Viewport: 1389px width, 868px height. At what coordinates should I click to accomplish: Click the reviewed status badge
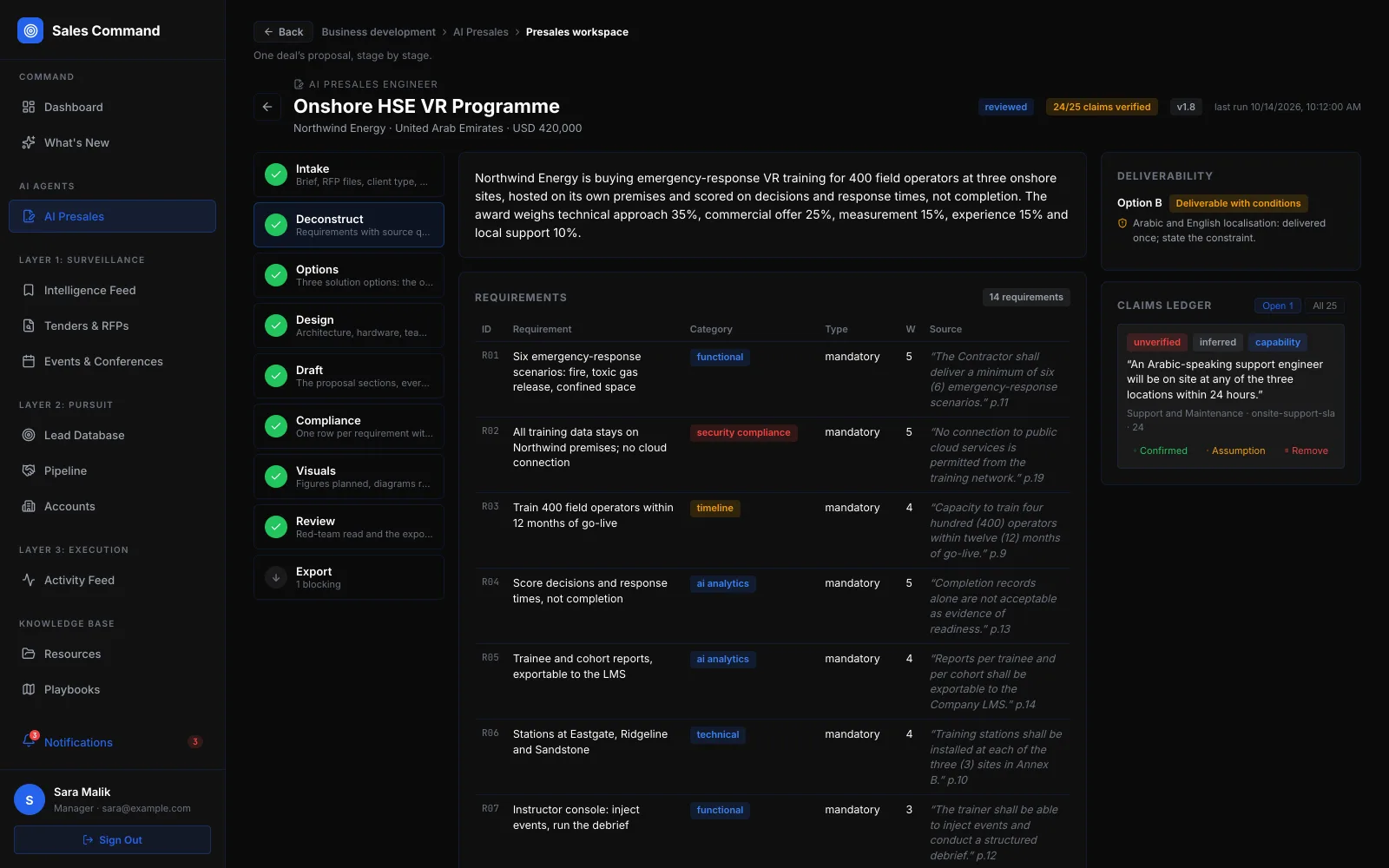coord(1006,107)
